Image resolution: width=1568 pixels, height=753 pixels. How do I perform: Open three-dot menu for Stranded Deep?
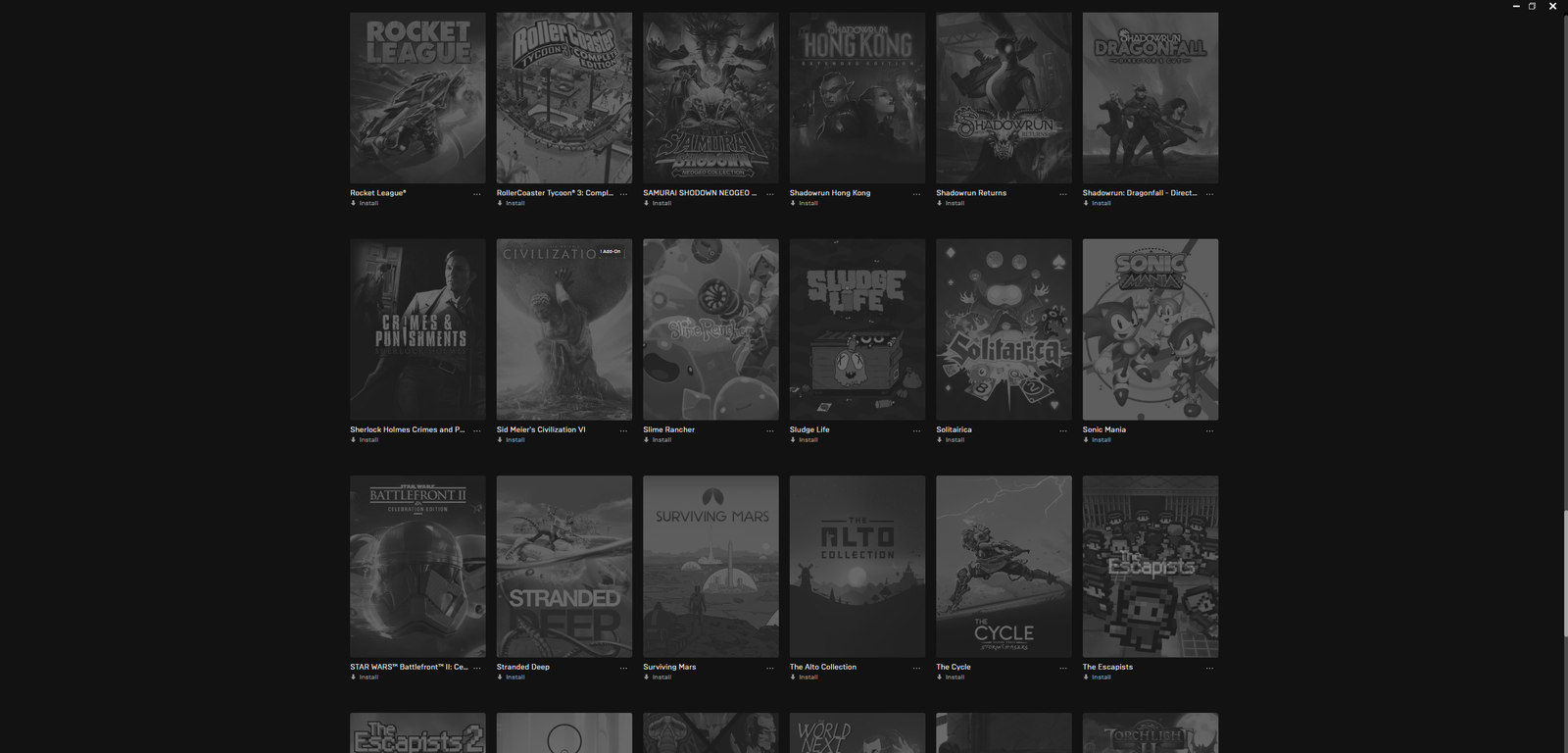tap(623, 668)
